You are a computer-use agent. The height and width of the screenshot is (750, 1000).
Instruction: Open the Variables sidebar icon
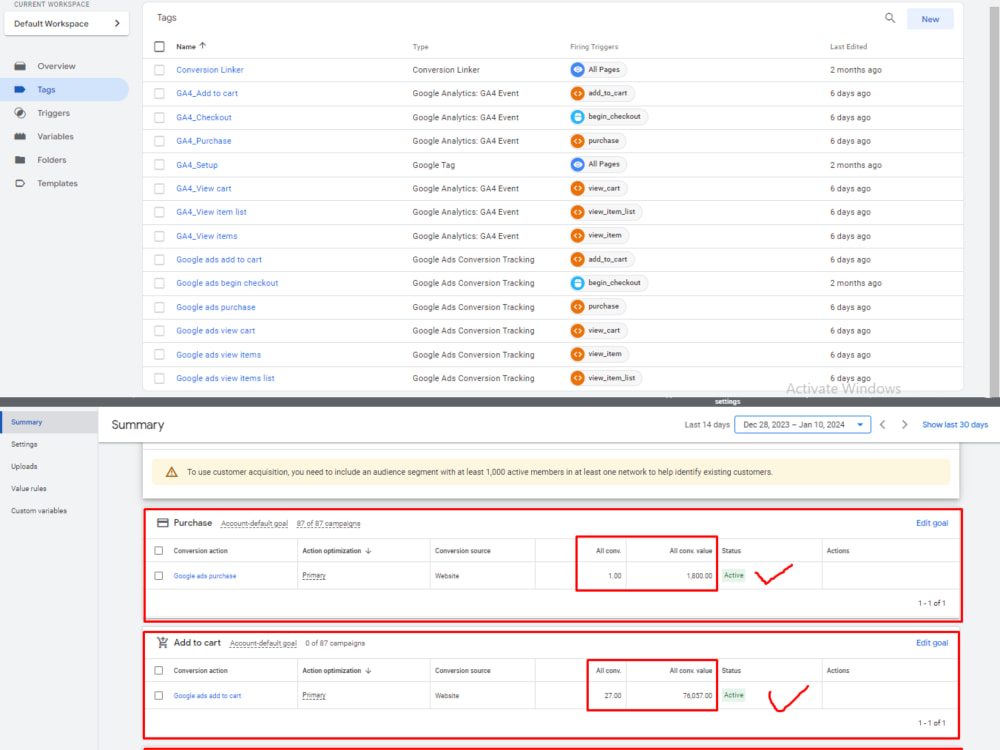(20, 136)
